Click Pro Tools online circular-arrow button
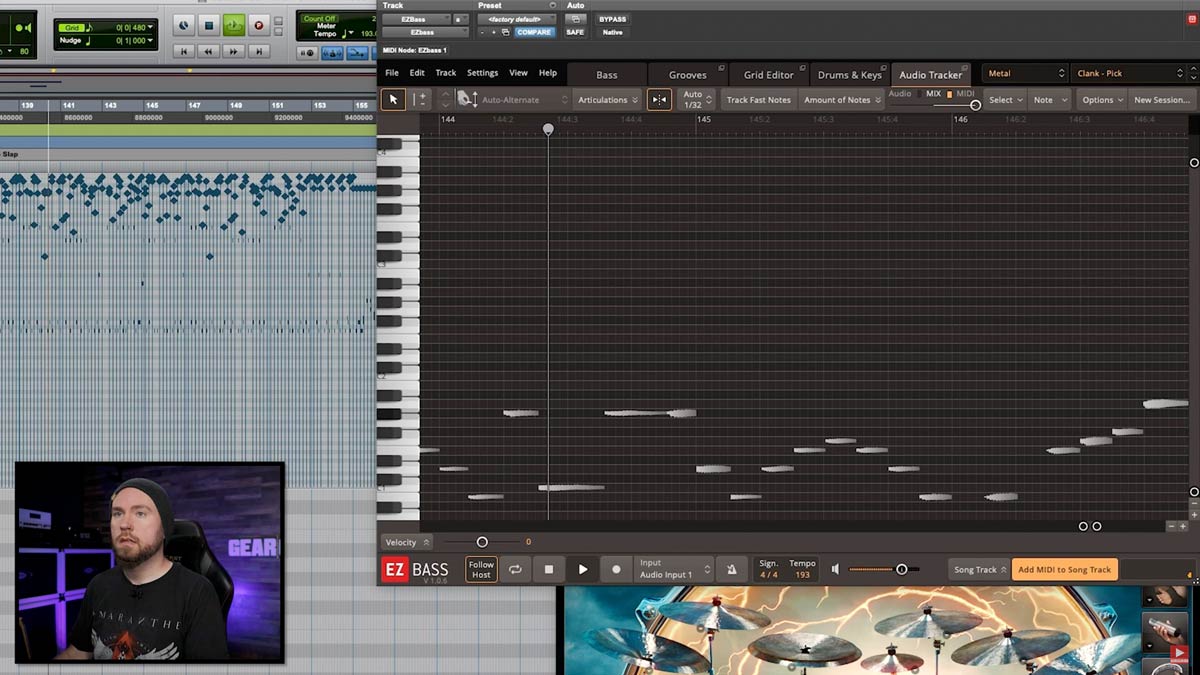1200x675 pixels. coord(184,24)
